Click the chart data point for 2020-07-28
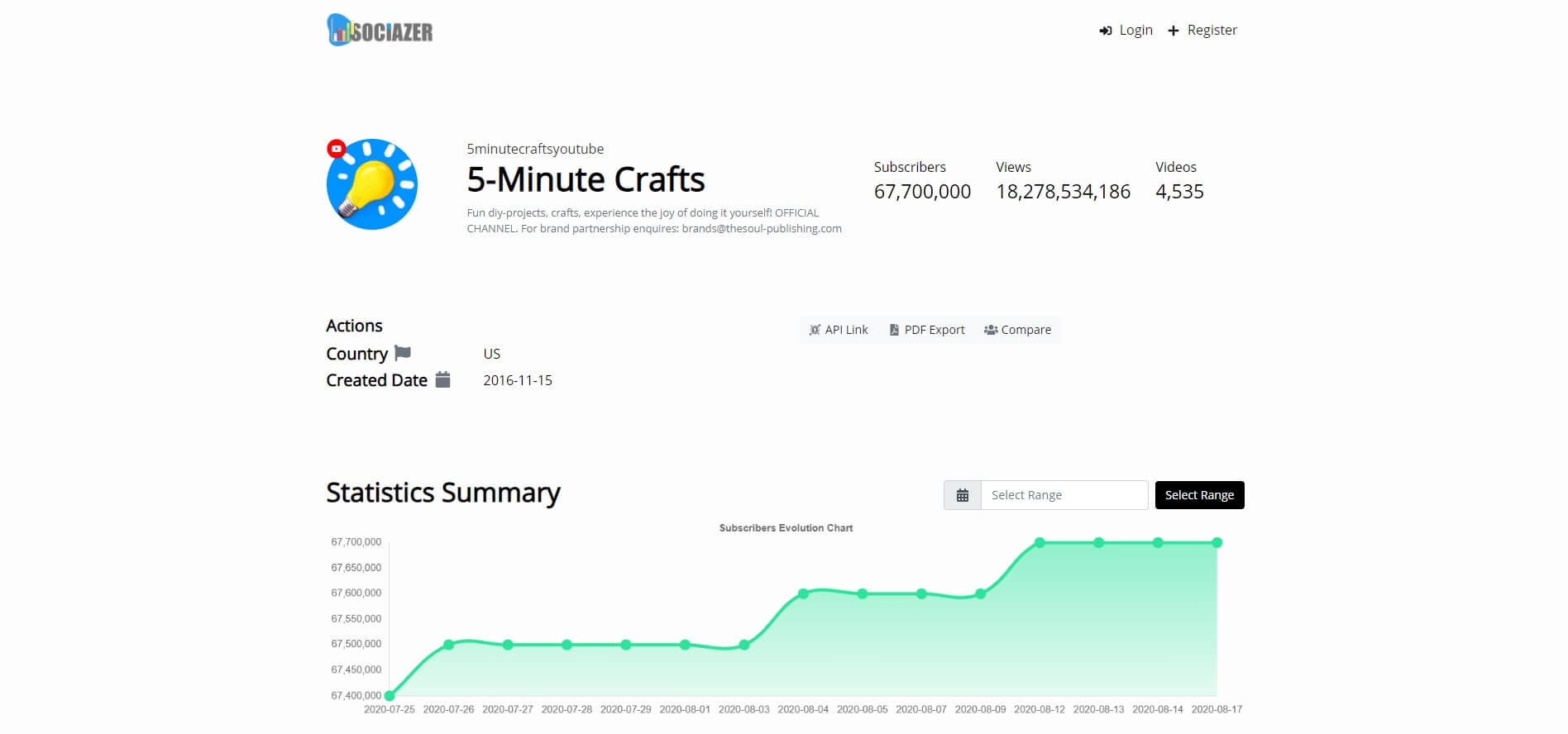The image size is (1568, 734). 566,645
